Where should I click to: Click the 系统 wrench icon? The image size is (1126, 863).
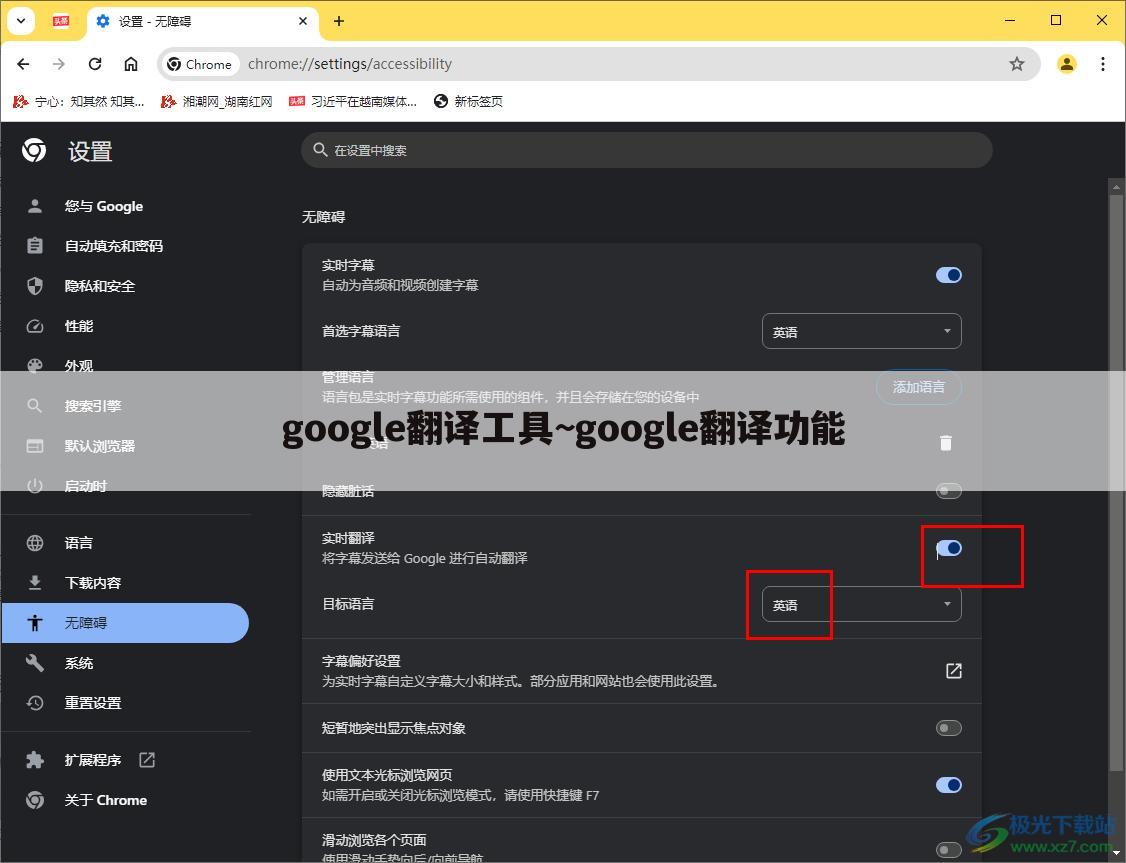[34, 663]
